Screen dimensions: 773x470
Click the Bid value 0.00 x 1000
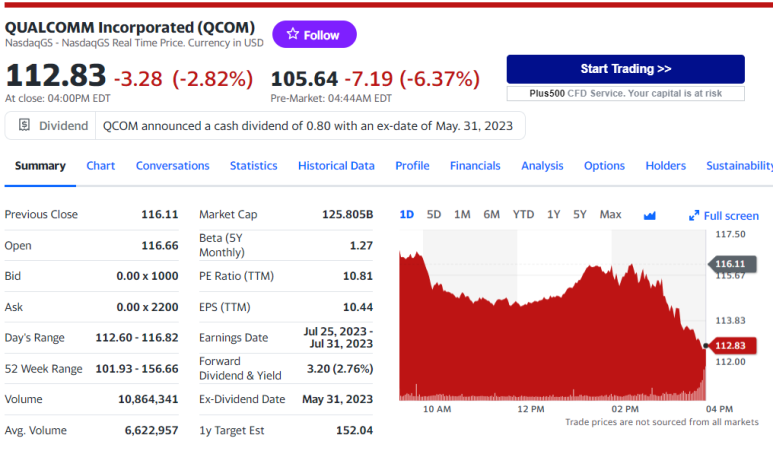[147, 276]
